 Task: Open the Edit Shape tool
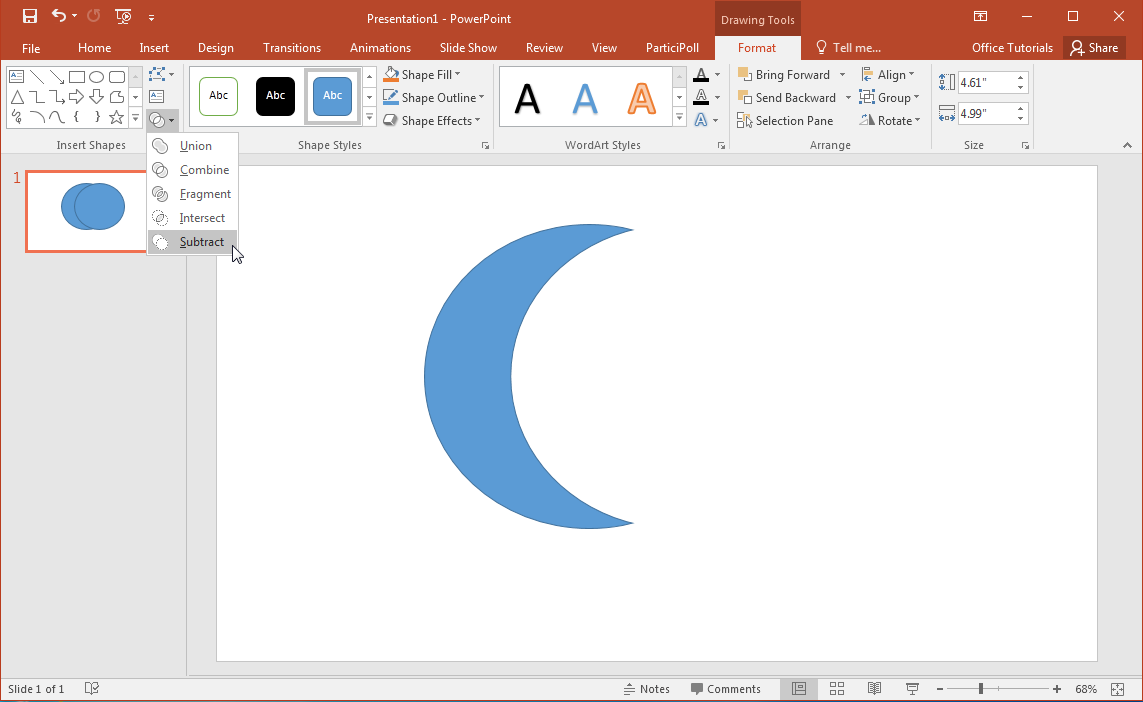[160, 75]
